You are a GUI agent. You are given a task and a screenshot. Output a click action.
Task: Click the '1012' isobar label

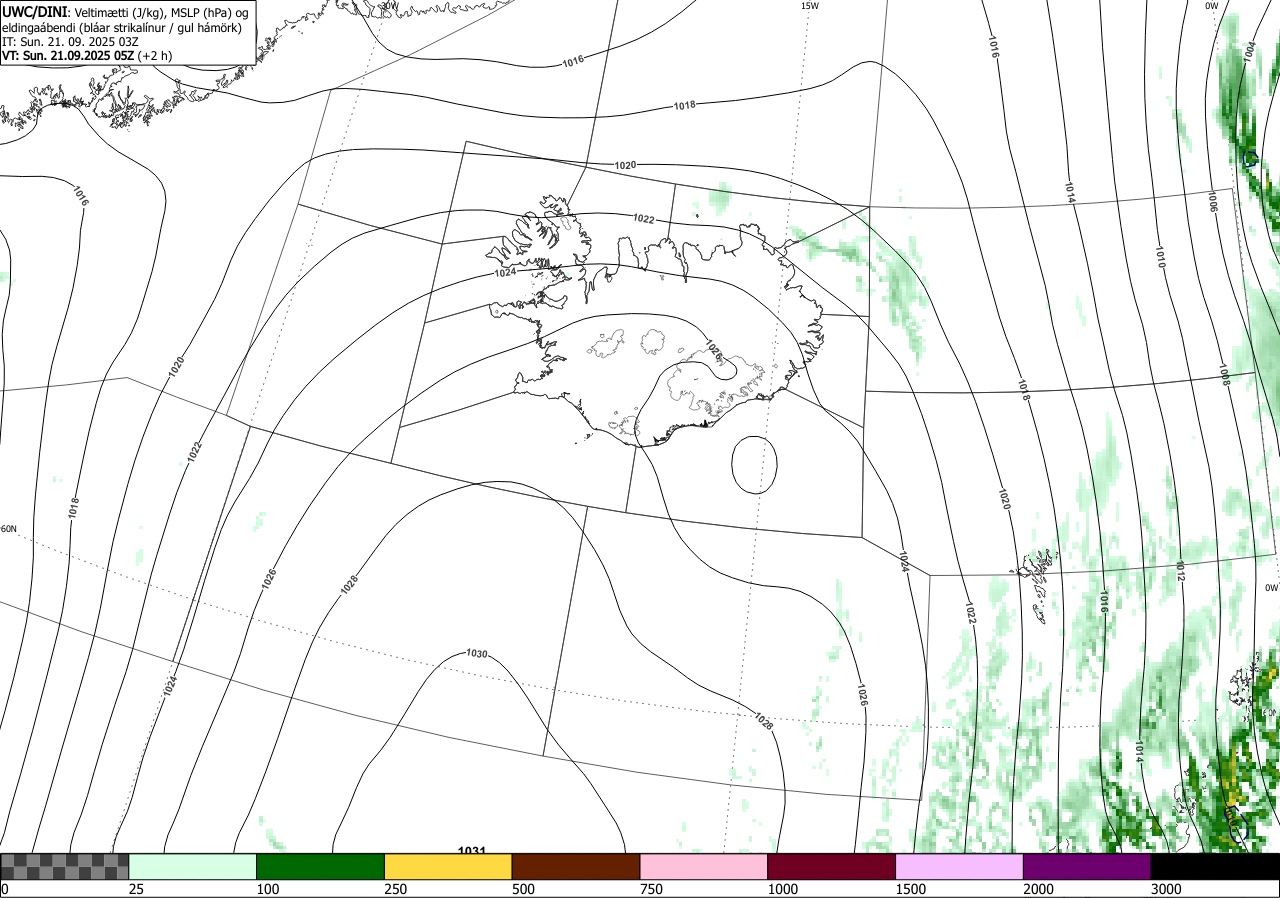tap(1180, 572)
